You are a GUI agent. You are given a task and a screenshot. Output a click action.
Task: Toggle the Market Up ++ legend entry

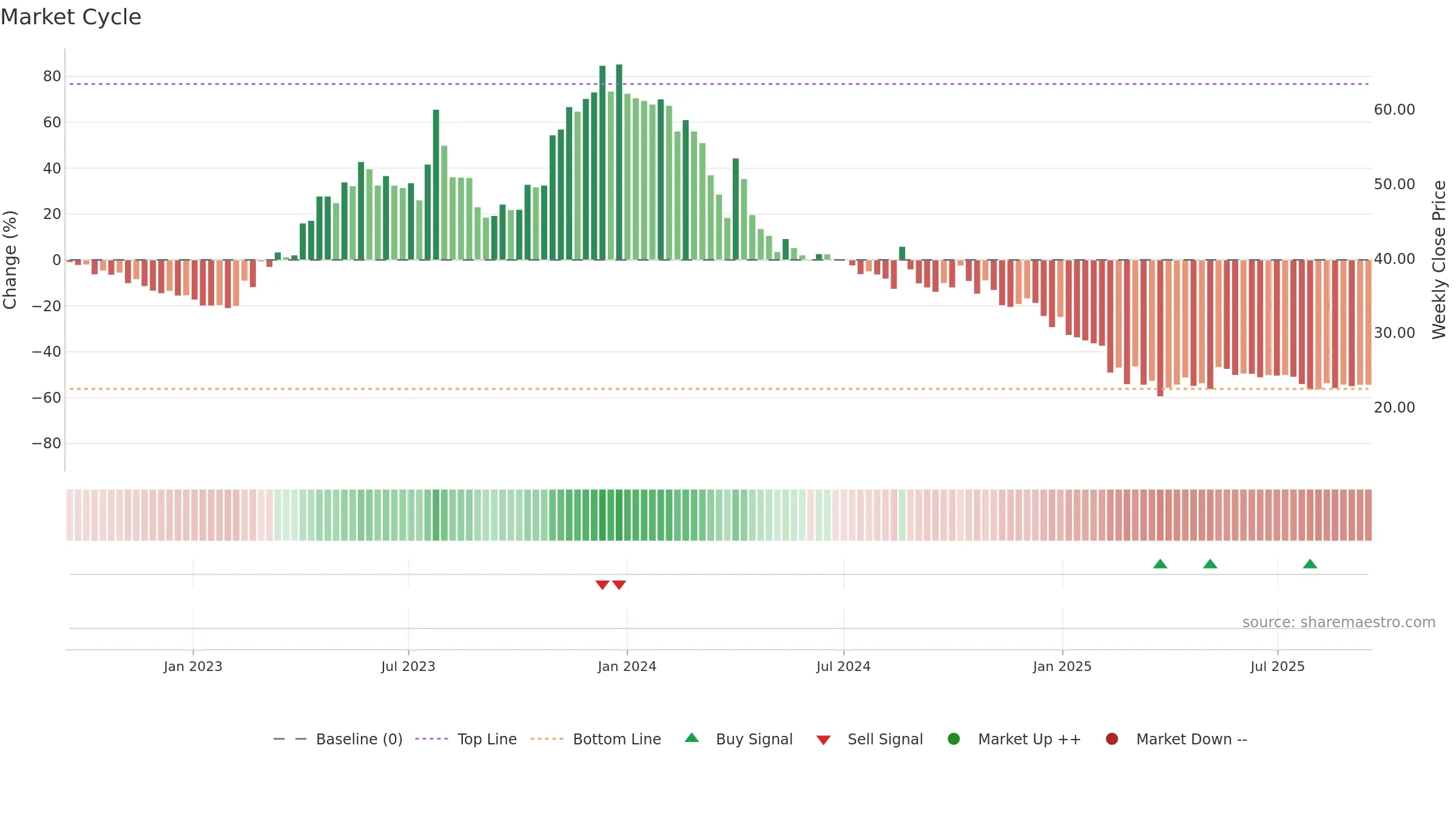click(1014, 739)
